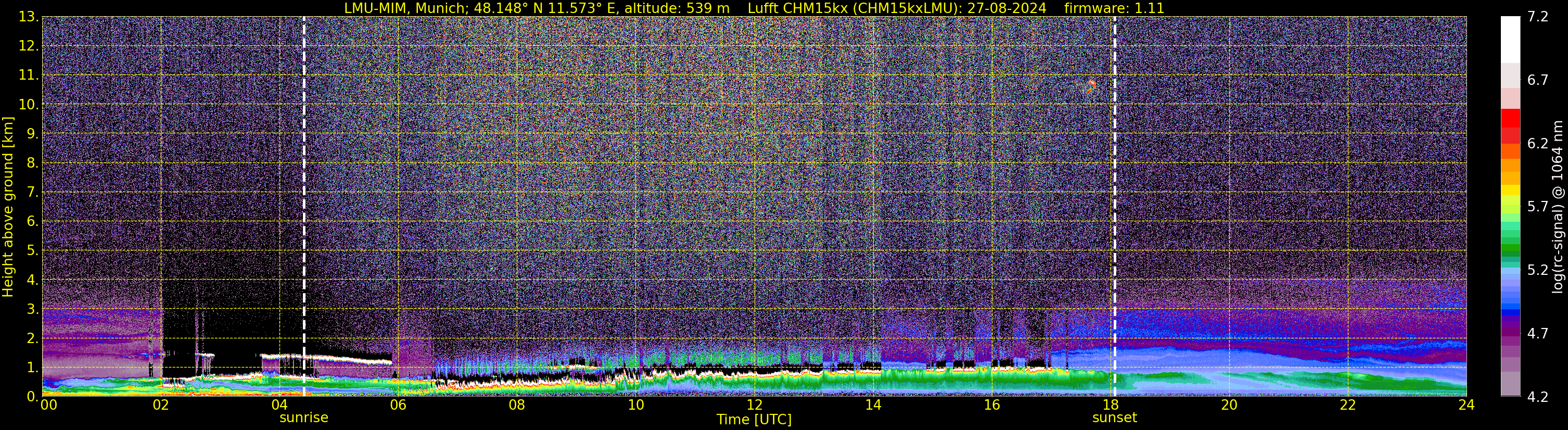Click the '11.' height tick label
1568x430 pixels.
tap(29, 75)
